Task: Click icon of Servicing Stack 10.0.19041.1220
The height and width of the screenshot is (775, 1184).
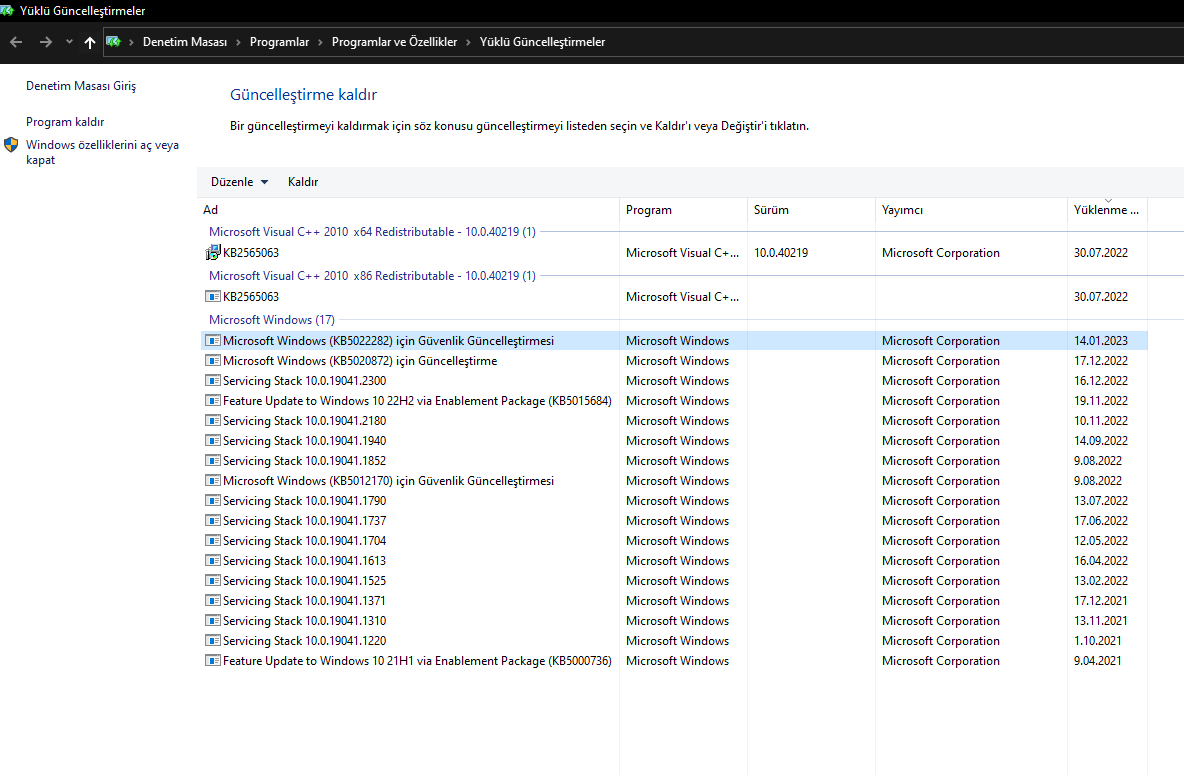Action: click(x=213, y=641)
